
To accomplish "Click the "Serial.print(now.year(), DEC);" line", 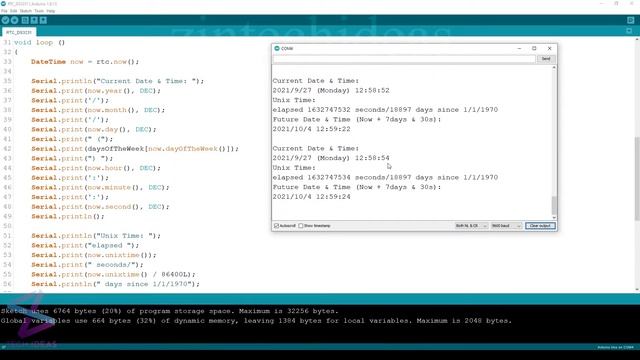I will 96,91.
